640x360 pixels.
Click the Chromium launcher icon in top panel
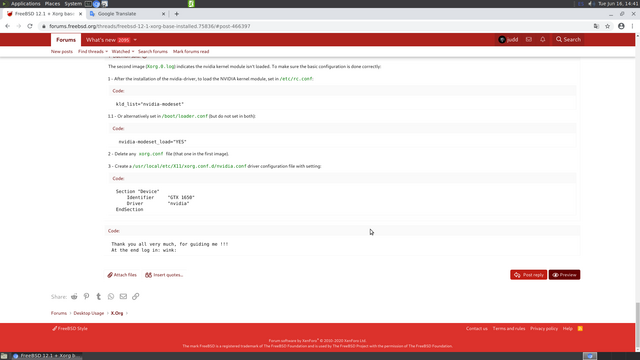tap(96, 4)
